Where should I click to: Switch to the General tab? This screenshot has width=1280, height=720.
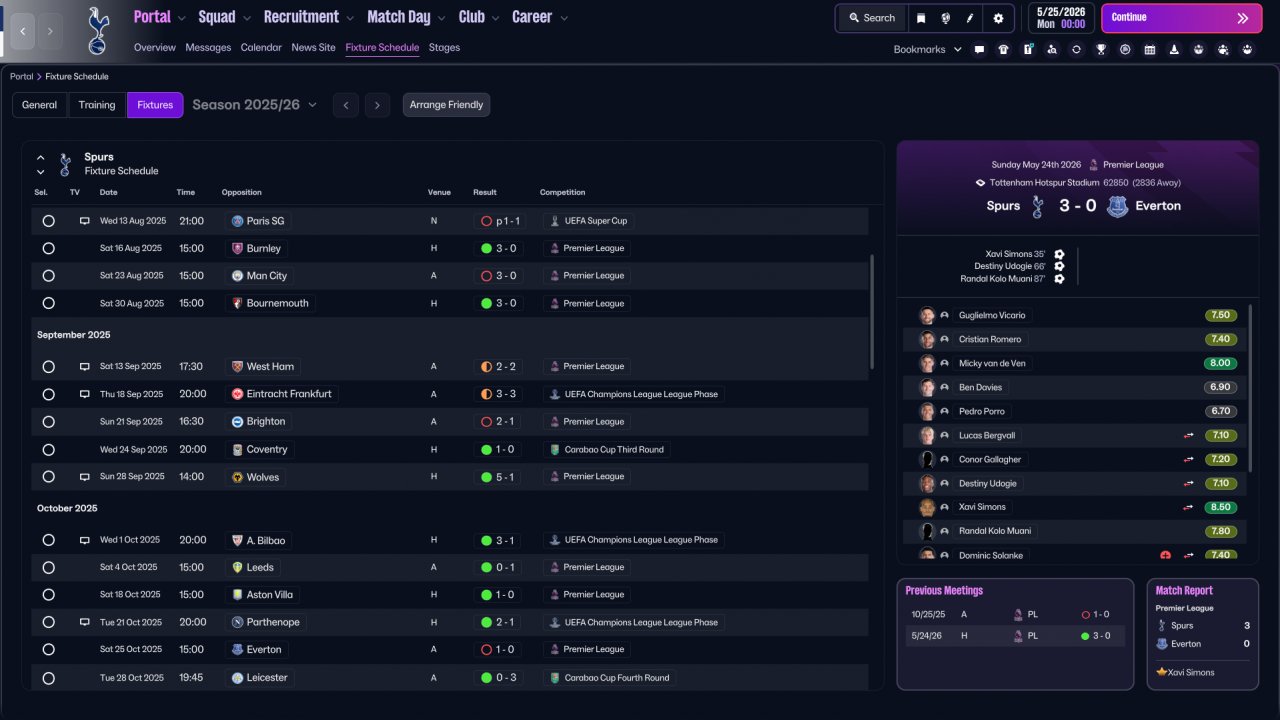click(40, 105)
